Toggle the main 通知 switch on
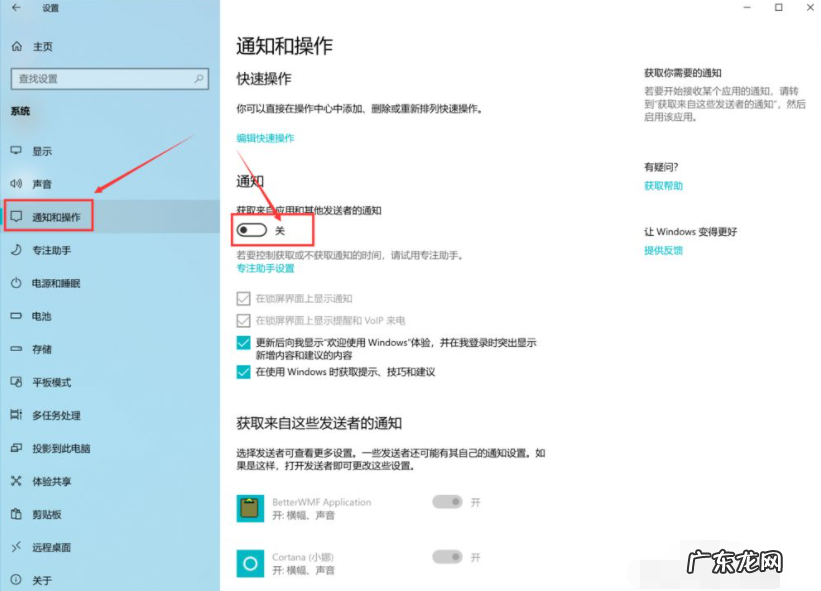This screenshot has height=591, width=821. (x=252, y=229)
